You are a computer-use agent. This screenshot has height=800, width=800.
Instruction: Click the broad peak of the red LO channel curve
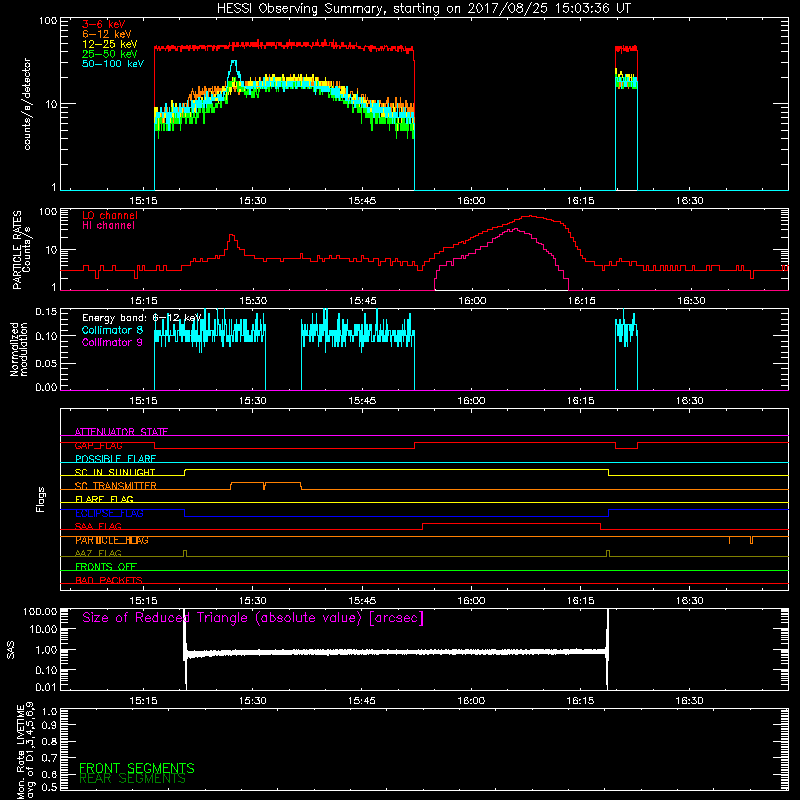click(x=531, y=216)
